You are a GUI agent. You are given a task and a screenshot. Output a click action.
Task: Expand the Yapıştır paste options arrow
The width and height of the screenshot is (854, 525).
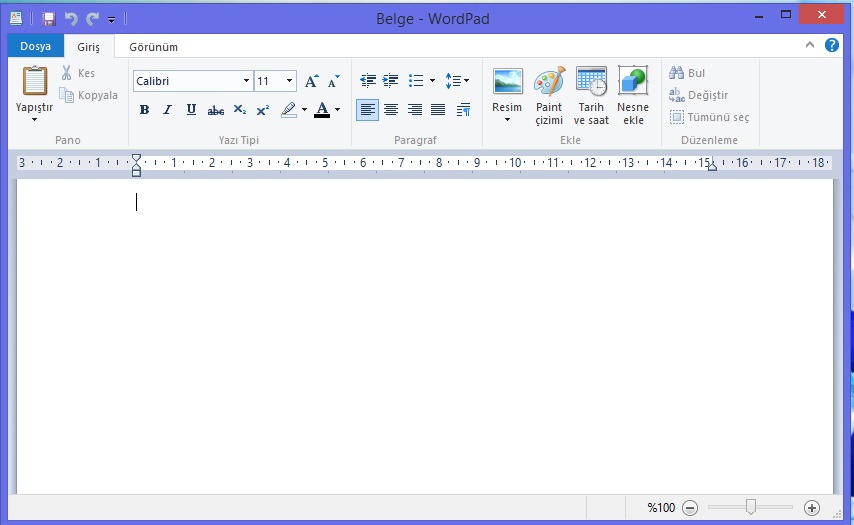(34, 120)
